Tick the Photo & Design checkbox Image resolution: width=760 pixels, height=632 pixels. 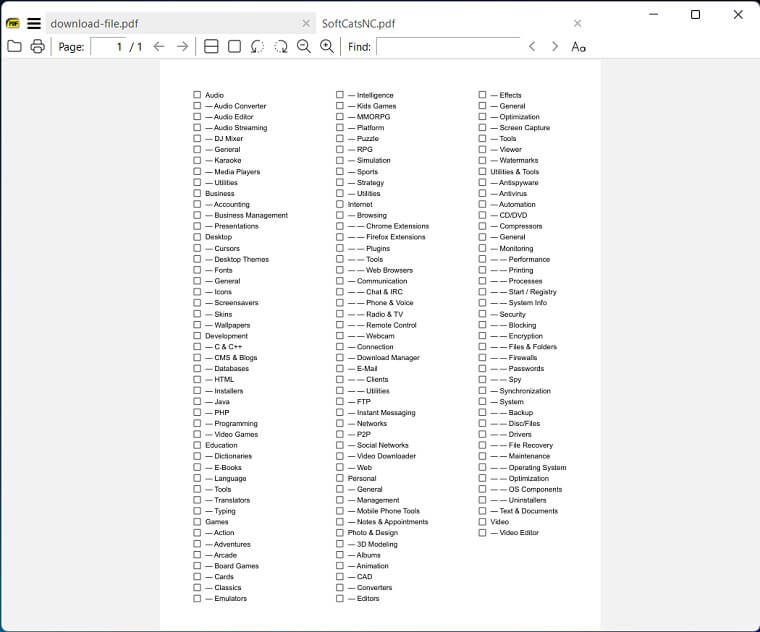tap(340, 532)
